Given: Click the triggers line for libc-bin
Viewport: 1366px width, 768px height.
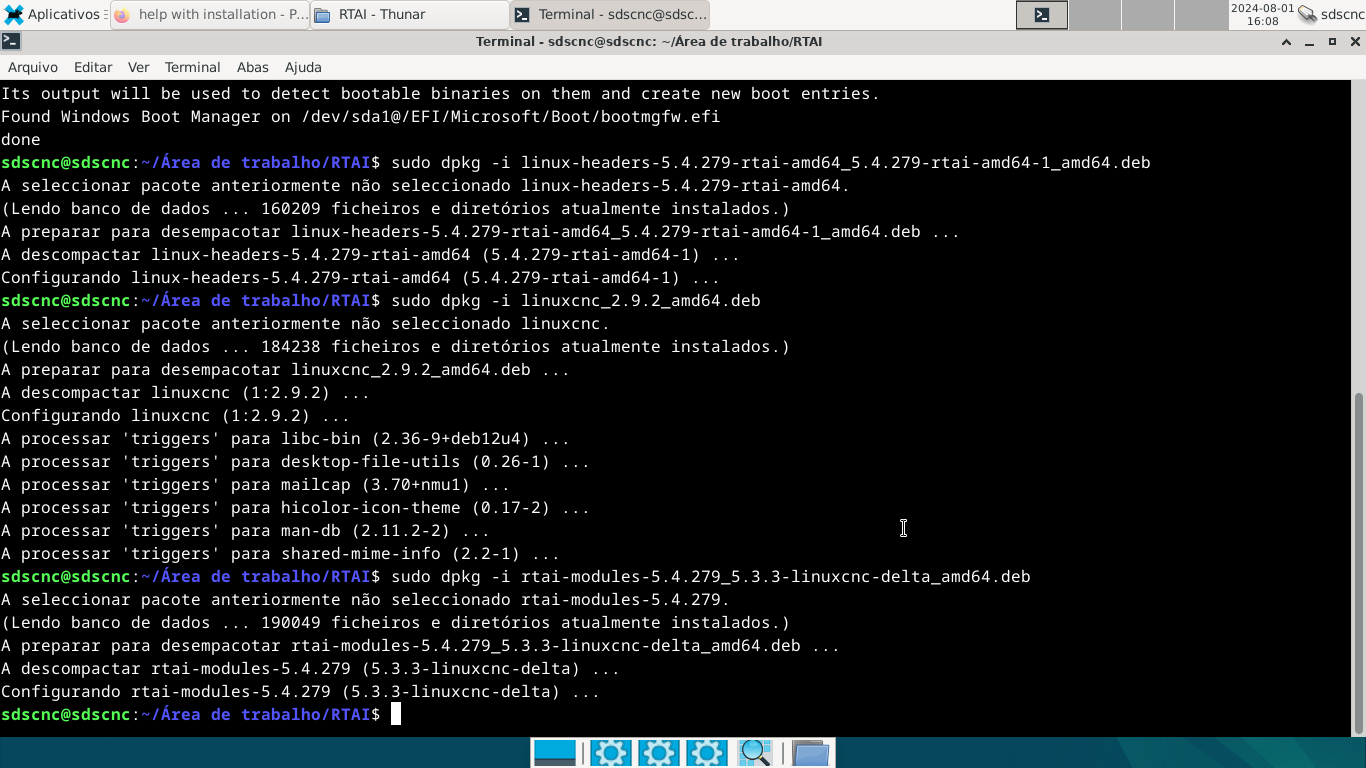Looking at the screenshot, I should point(286,439).
